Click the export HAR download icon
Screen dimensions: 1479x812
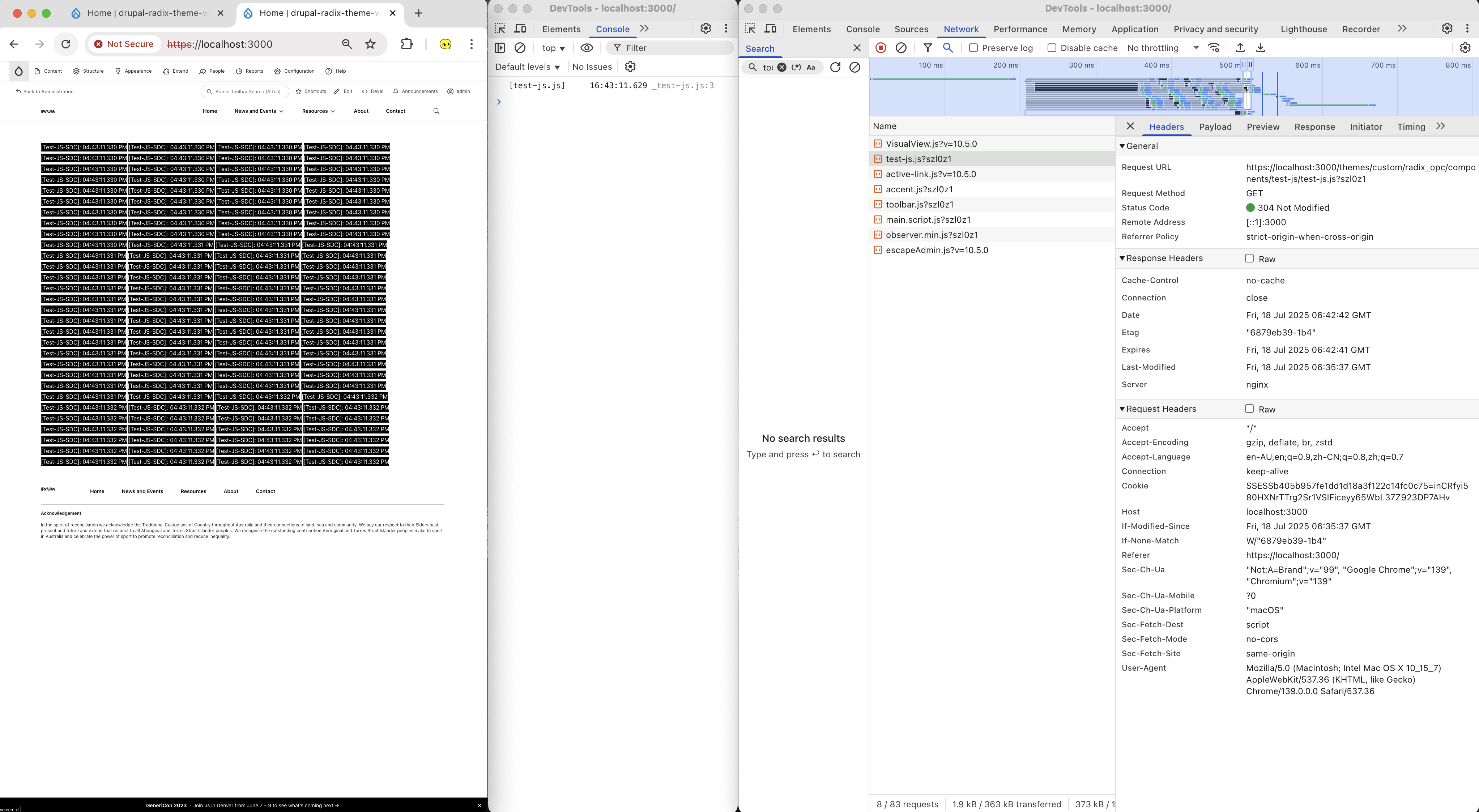(1260, 48)
